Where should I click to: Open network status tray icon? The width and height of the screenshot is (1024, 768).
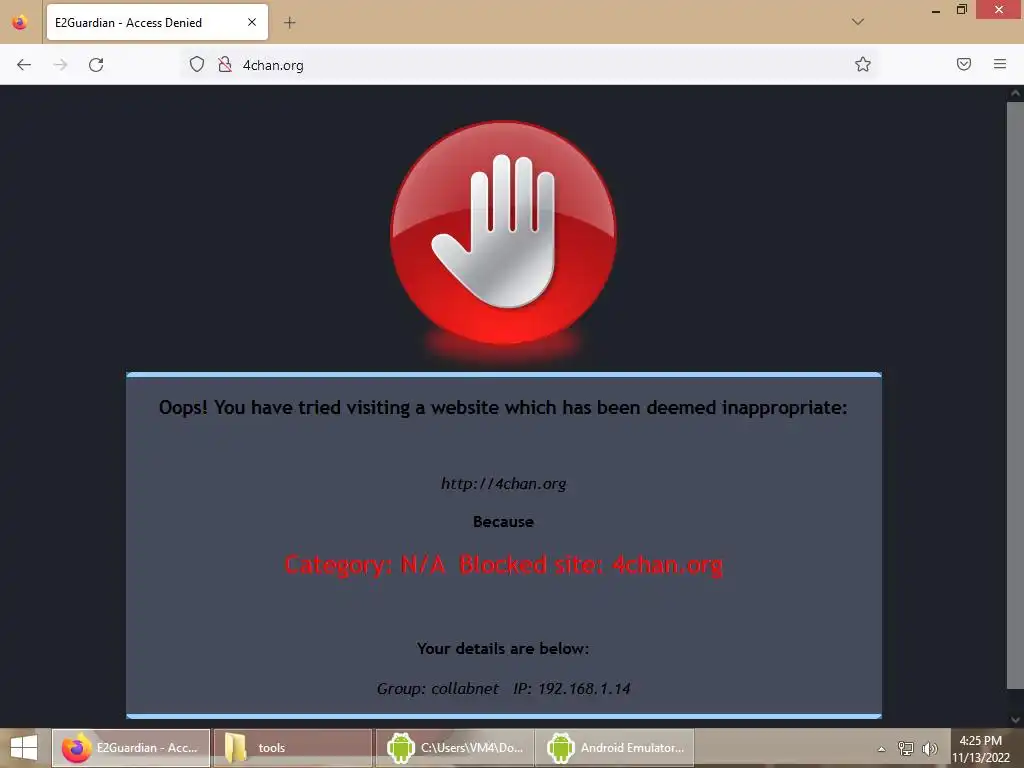pyautogui.click(x=906, y=748)
